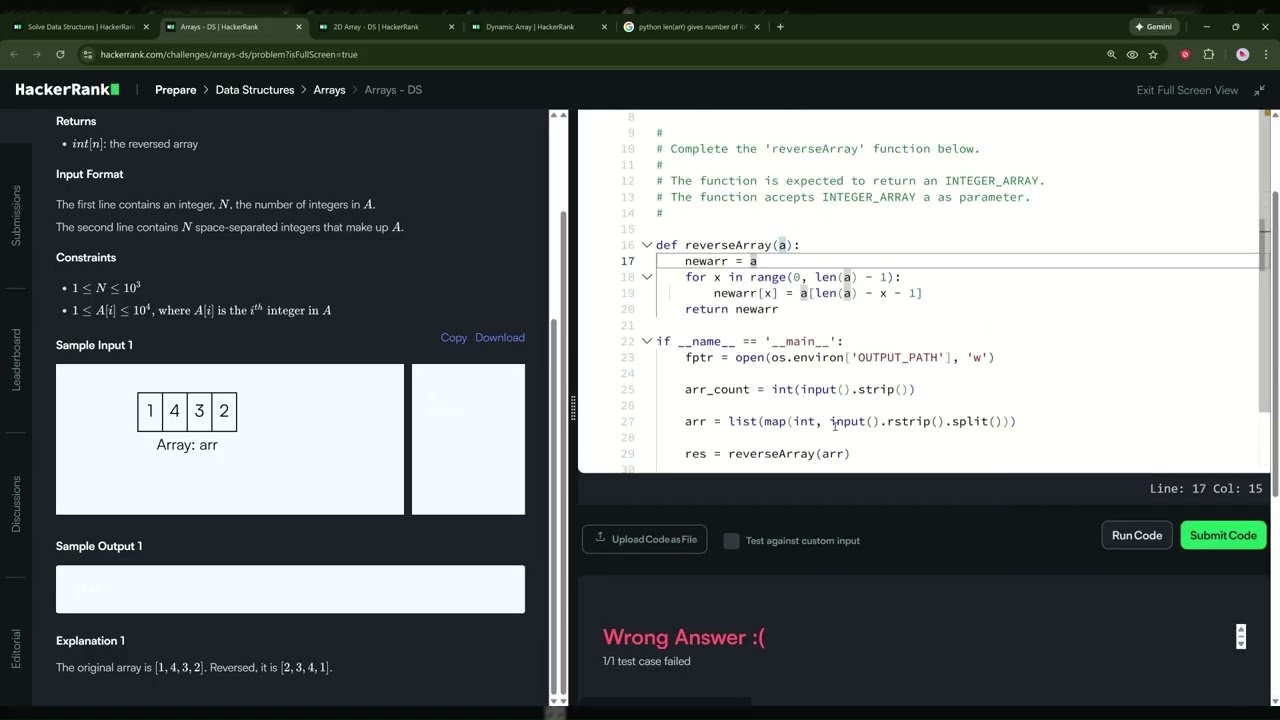The width and height of the screenshot is (1280, 720).
Task: Switch to the python len(arr) Google tab
Action: click(x=690, y=27)
